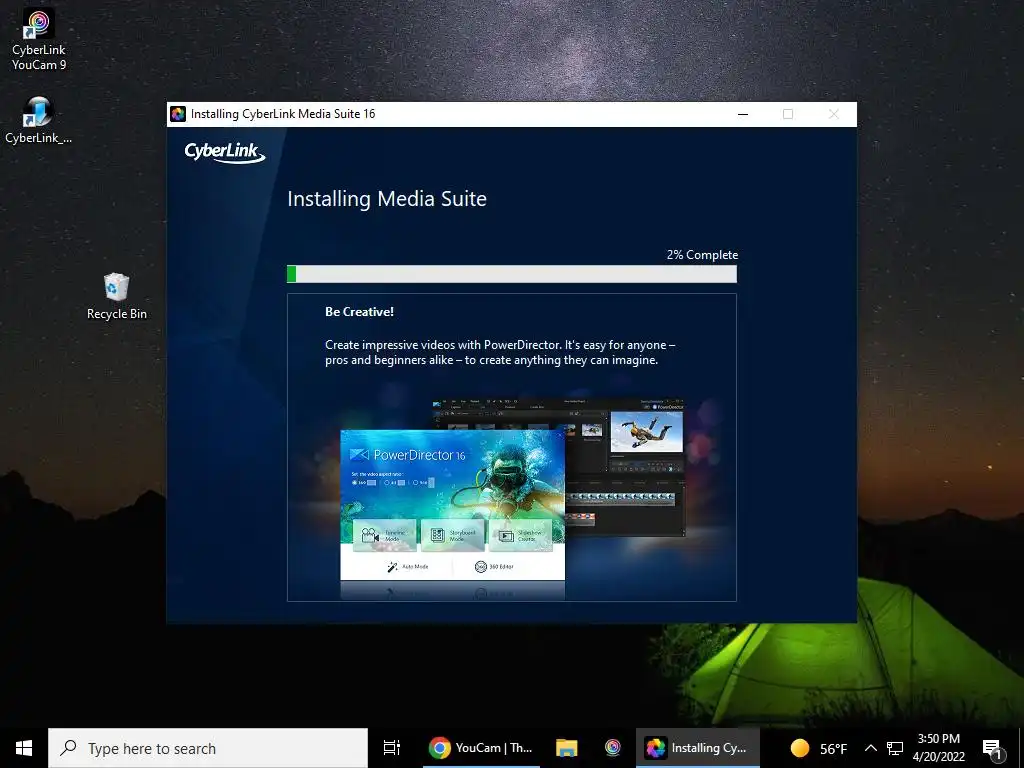
Task: Show hidden system tray icons
Action: point(871,748)
